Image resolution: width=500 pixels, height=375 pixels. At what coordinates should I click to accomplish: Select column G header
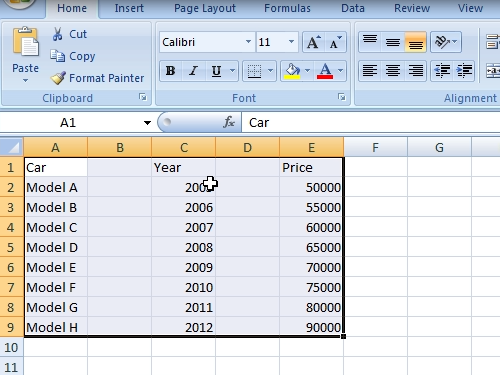pos(439,147)
